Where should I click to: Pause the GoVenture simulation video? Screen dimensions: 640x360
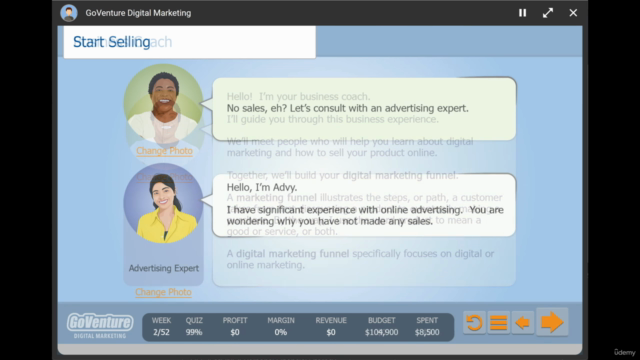pos(522,13)
